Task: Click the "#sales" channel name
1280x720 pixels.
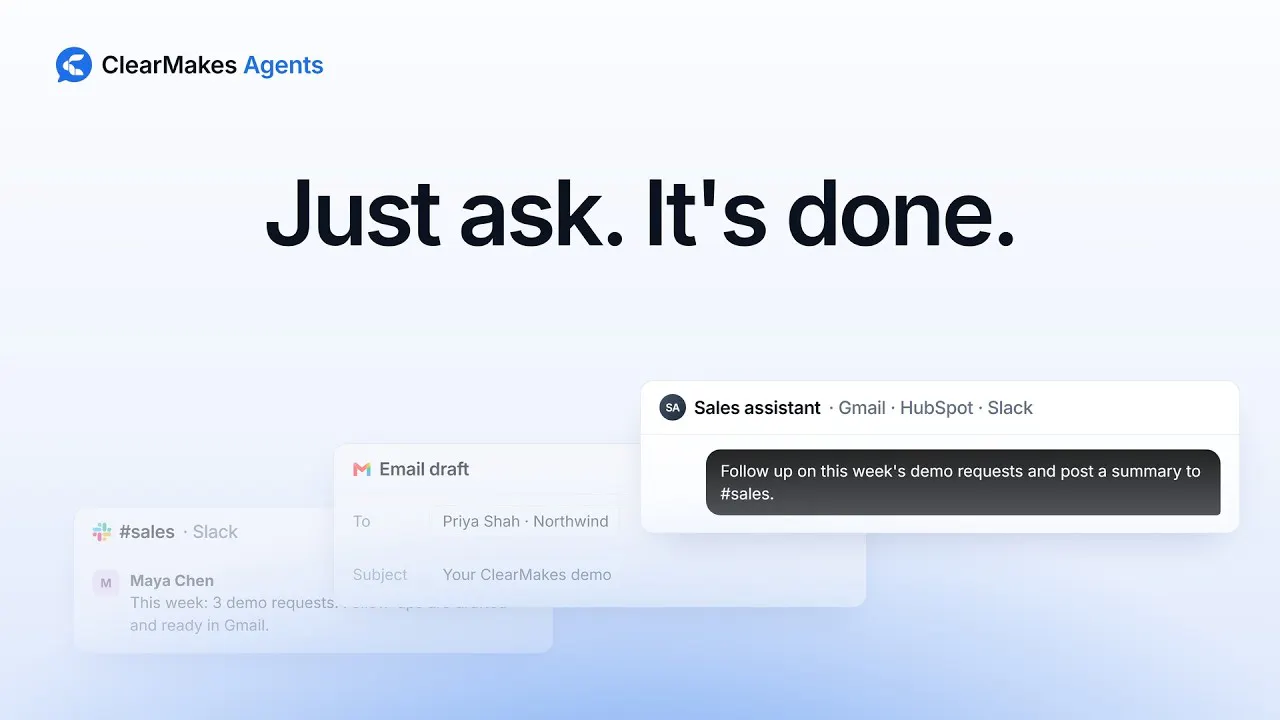Action: point(147,532)
